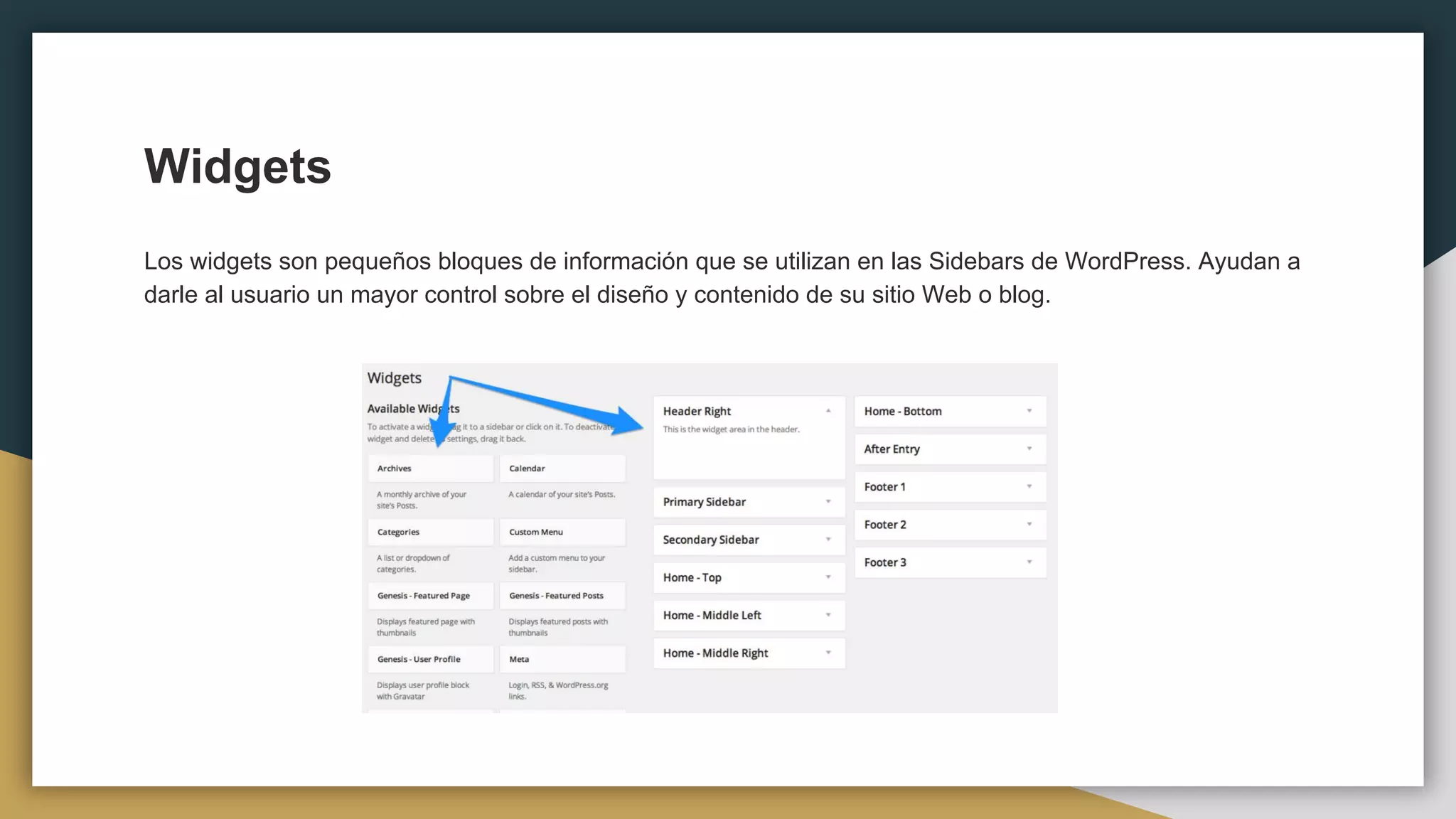
Task: Click 'This is the widget area in the header.' text
Action: 731,429
